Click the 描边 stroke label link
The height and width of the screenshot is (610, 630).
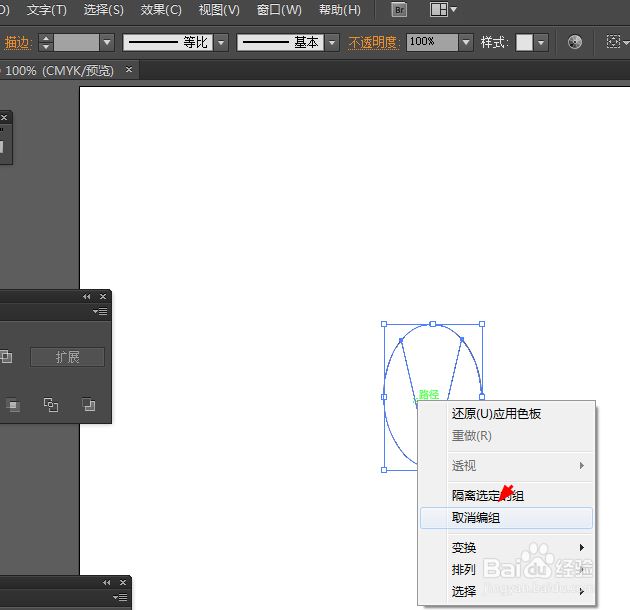click(18, 42)
